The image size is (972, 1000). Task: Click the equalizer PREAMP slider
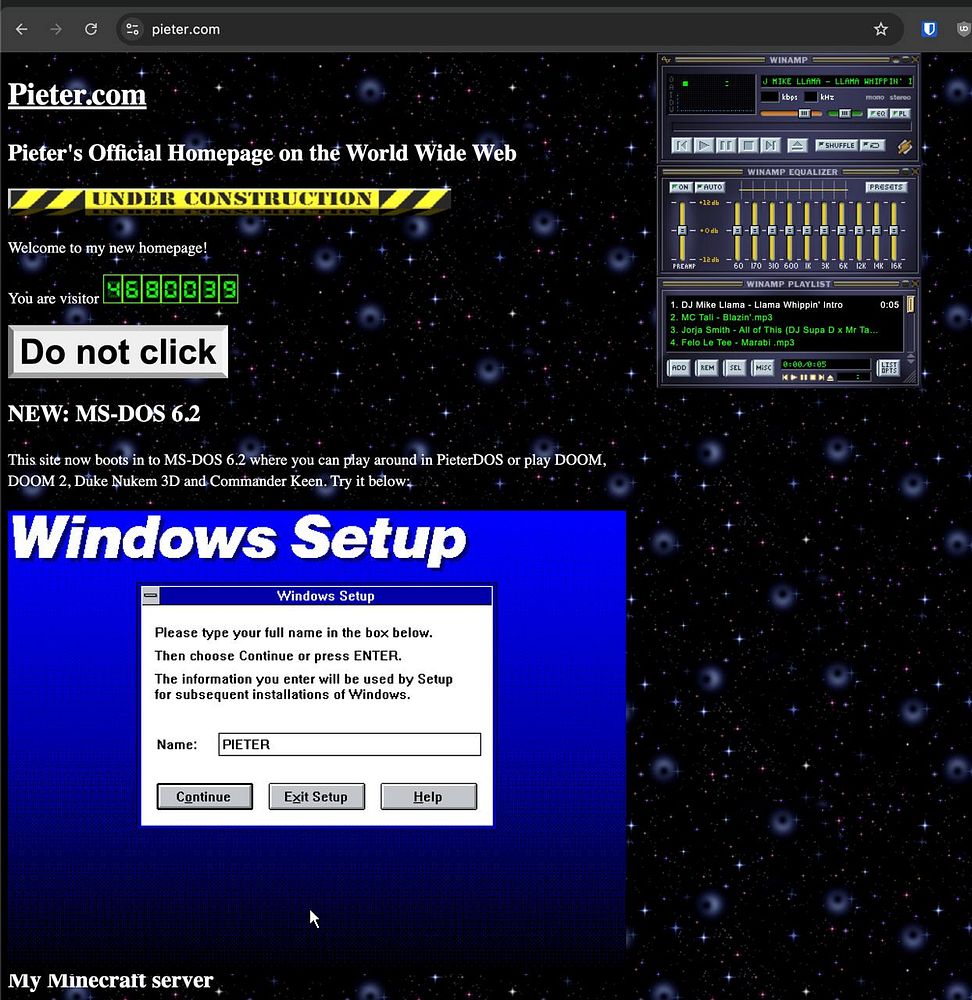(682, 230)
